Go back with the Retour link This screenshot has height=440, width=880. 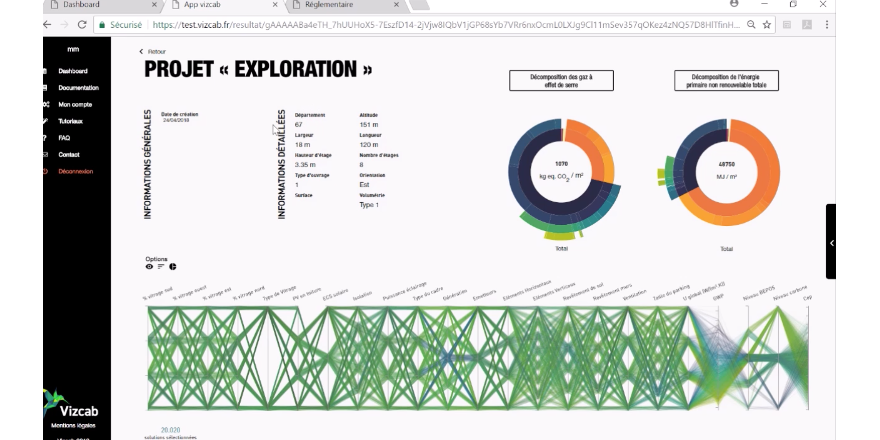[x=153, y=52]
